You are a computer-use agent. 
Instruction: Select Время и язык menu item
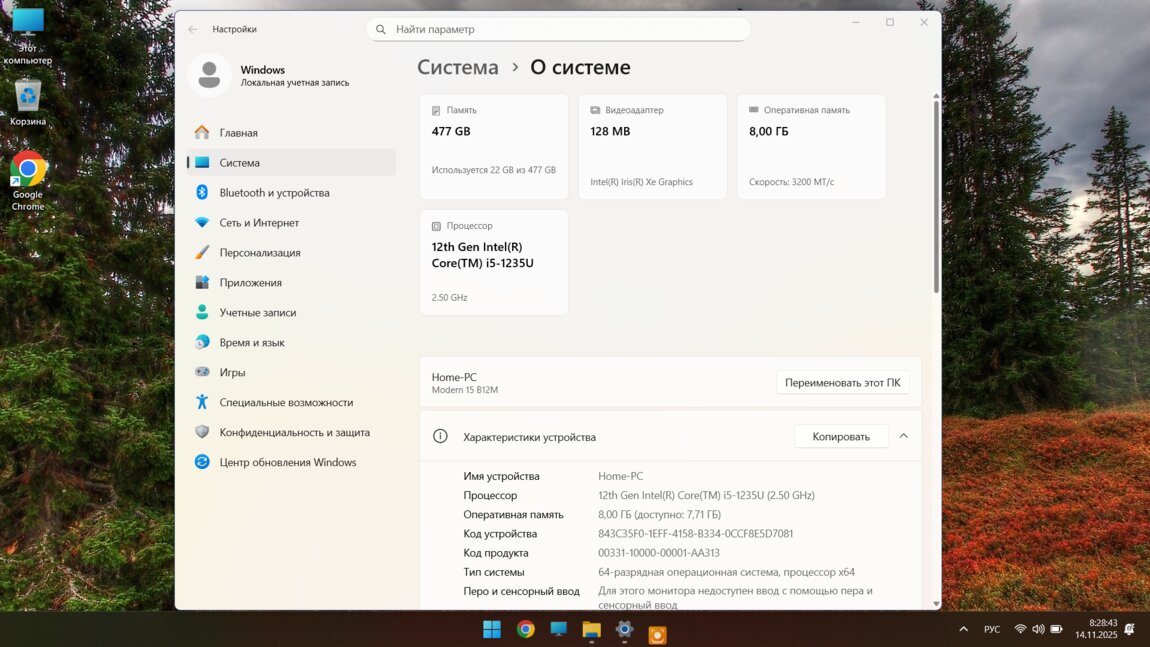coord(252,343)
